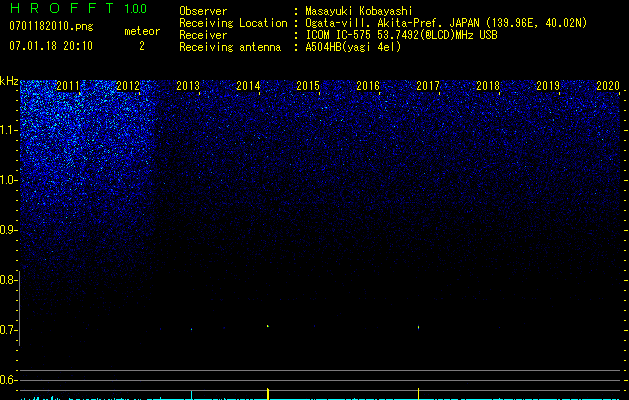Click the 2013 time axis label
The image size is (629, 400).
(x=188, y=85)
